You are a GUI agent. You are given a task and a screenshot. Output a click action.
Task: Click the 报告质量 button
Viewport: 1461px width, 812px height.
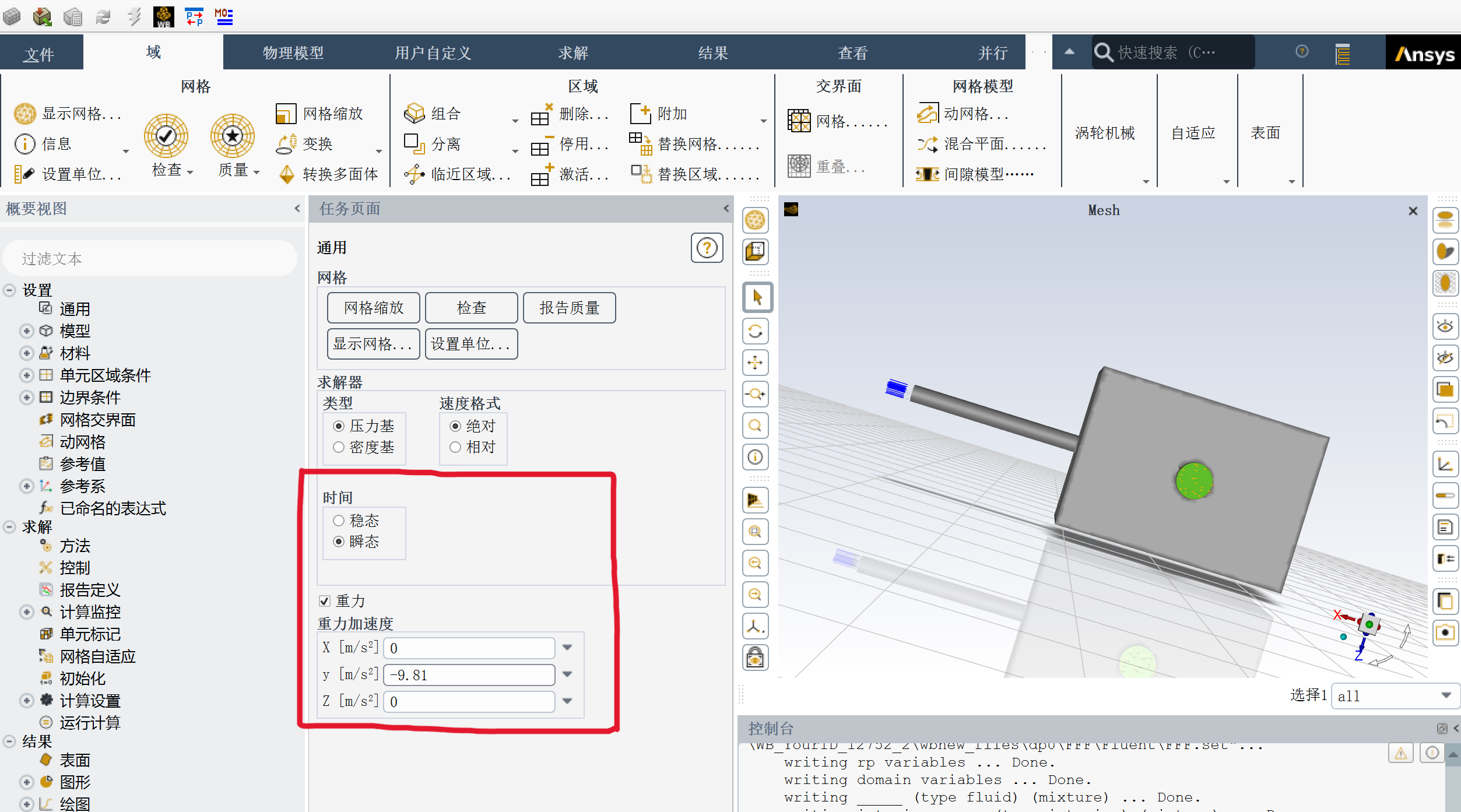tap(570, 308)
